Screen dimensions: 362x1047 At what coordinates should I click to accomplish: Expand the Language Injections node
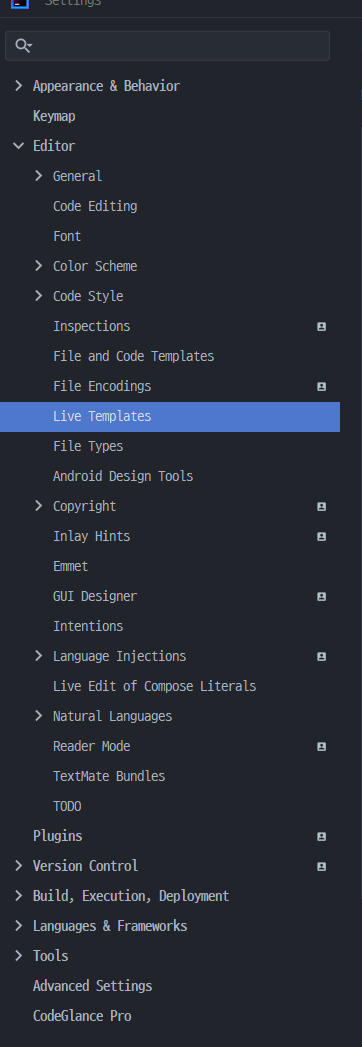39,656
